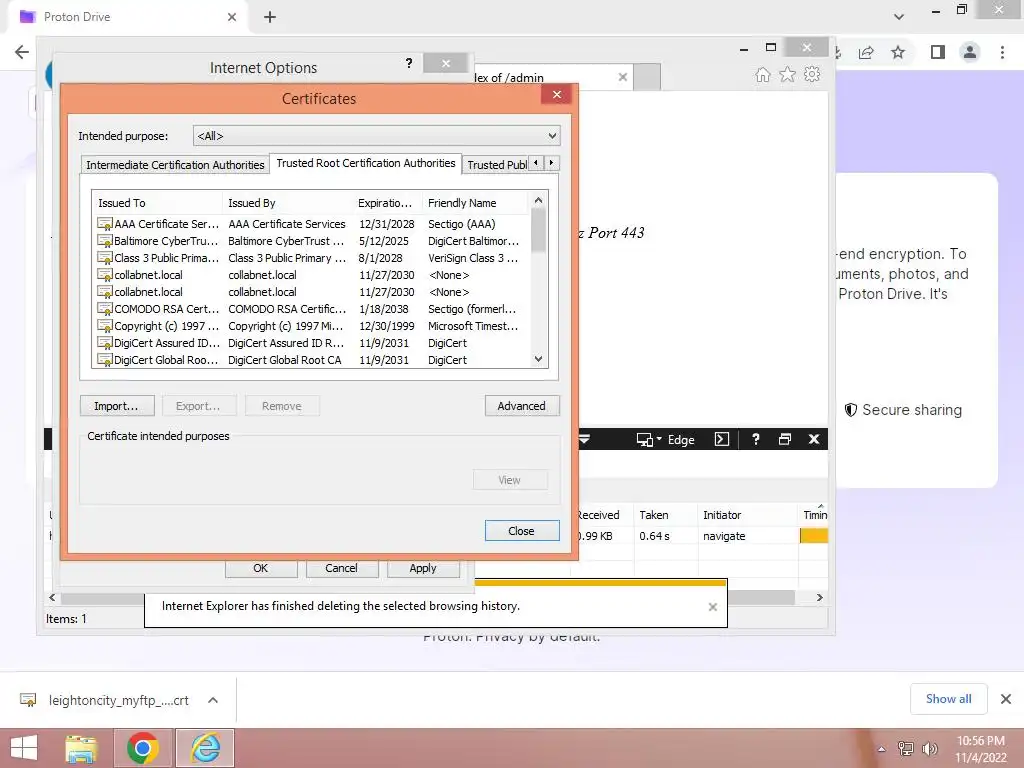Open Internet Explorer Home icon
This screenshot has width=1024, height=768.
(x=763, y=74)
